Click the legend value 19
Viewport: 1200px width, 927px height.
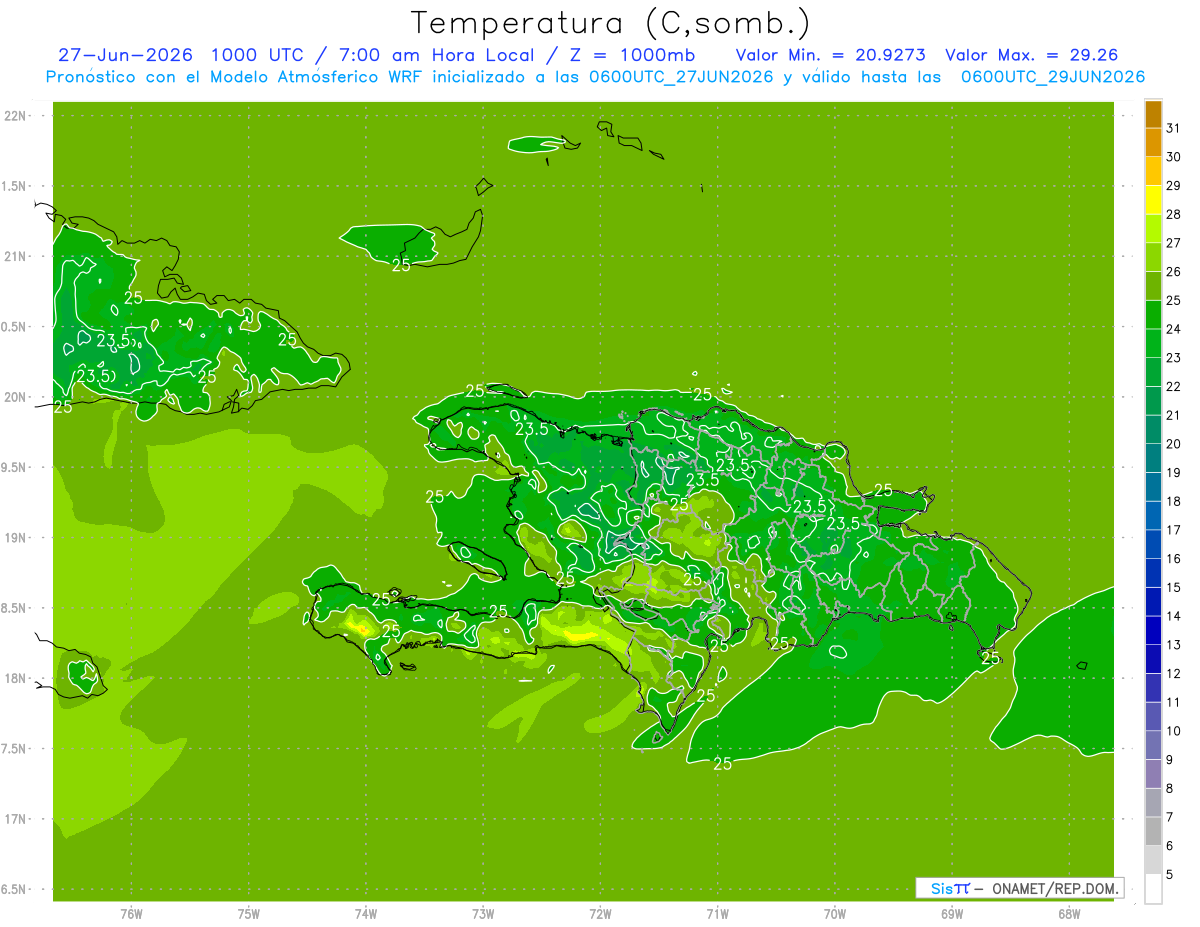click(1174, 473)
